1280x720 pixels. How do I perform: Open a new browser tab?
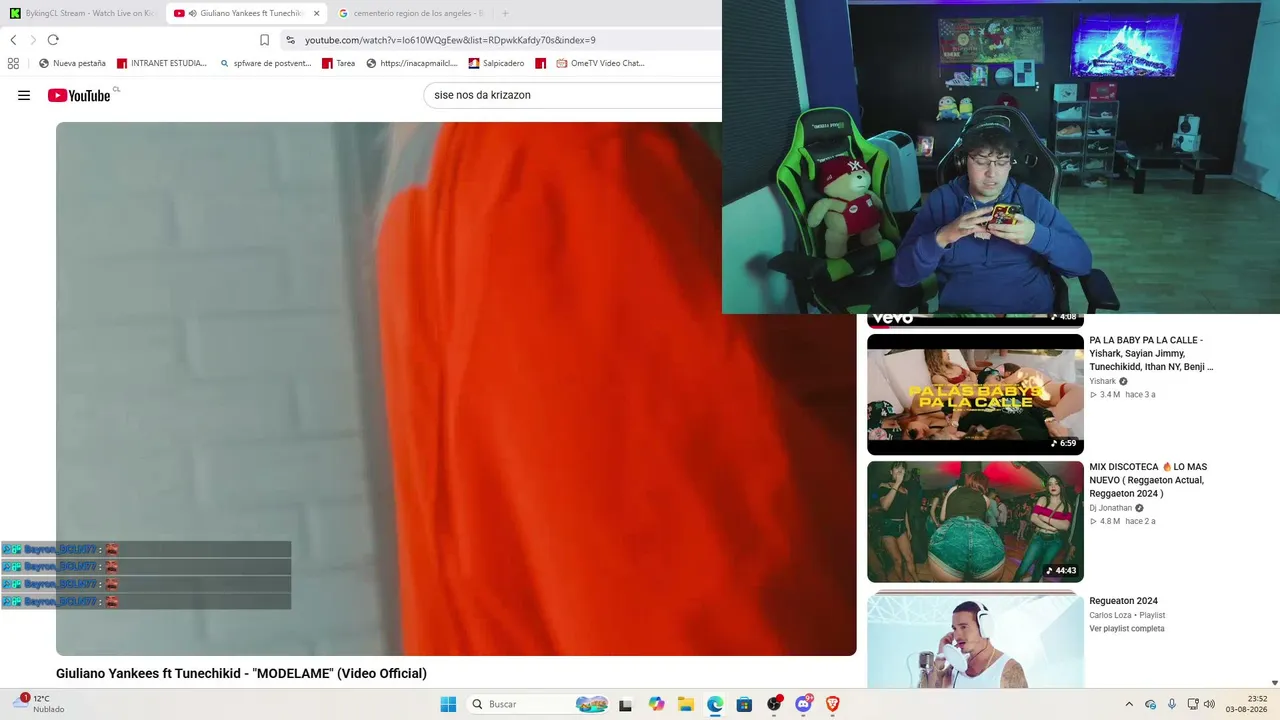point(505,13)
